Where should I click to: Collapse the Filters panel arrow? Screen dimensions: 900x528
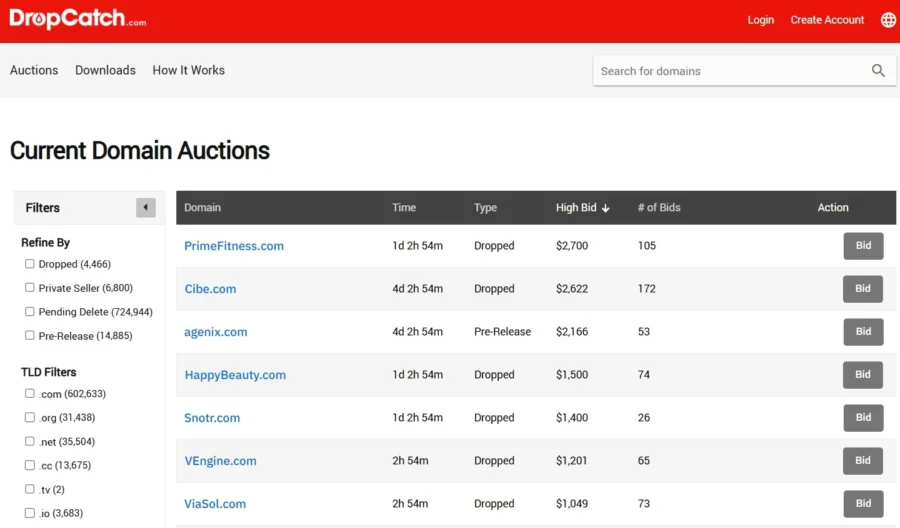(x=146, y=207)
